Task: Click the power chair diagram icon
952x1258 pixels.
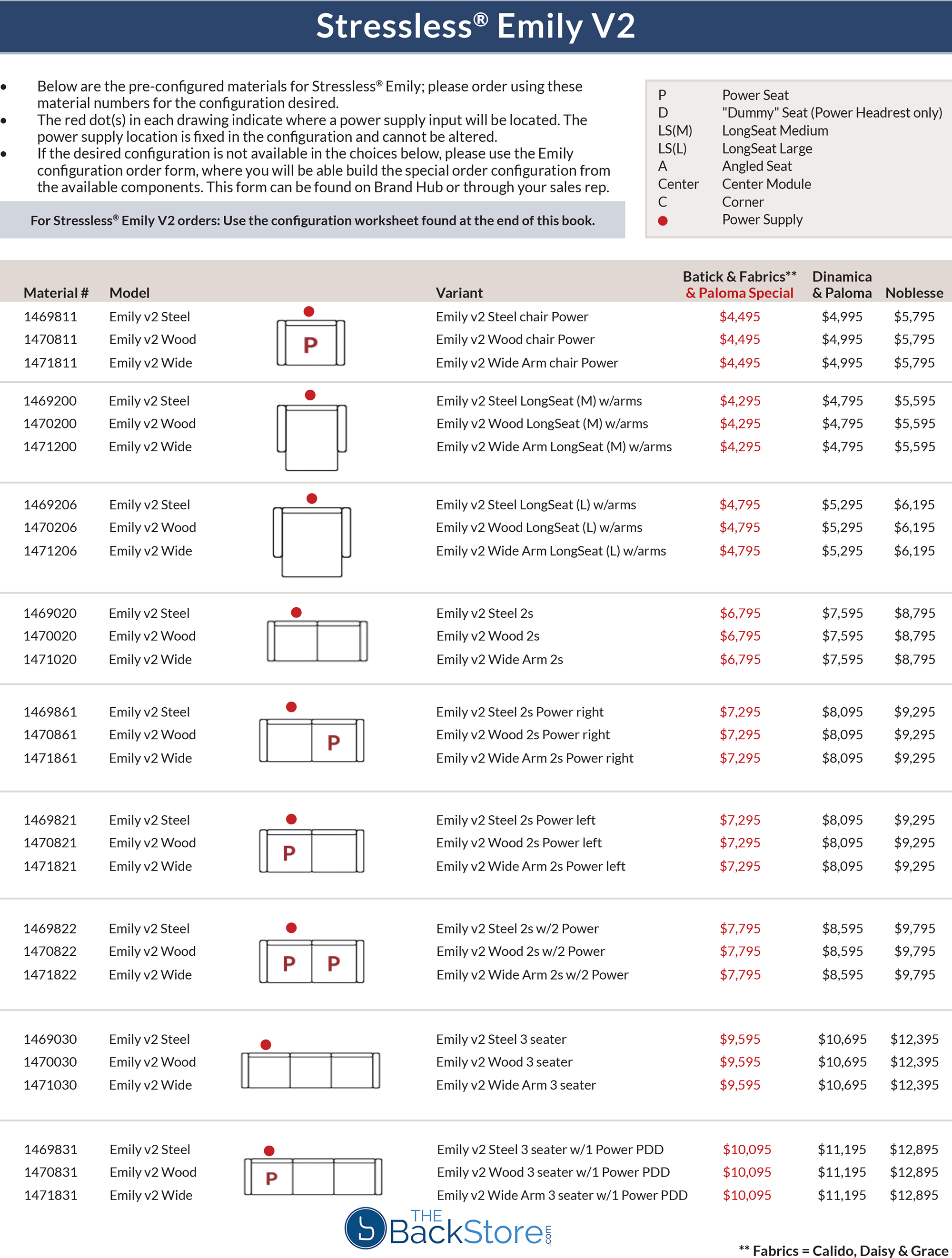Action: (x=310, y=342)
